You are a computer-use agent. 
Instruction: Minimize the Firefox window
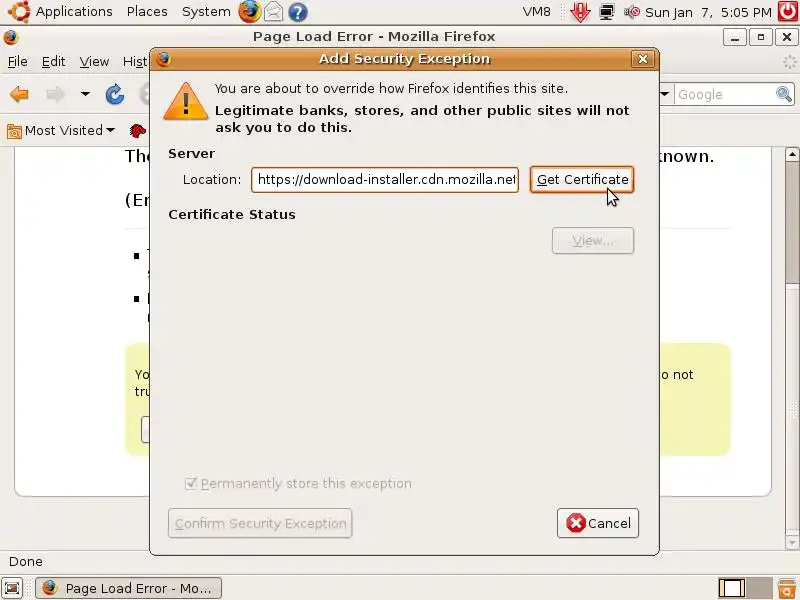pos(735,37)
